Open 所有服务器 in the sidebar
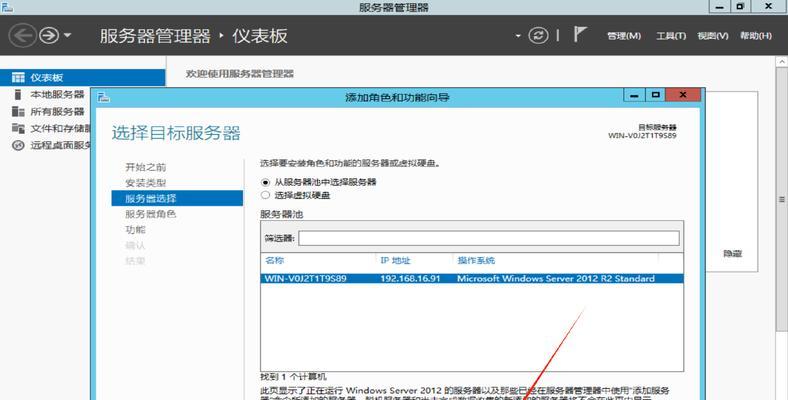Image resolution: width=788 pixels, height=400 pixels. point(57,112)
